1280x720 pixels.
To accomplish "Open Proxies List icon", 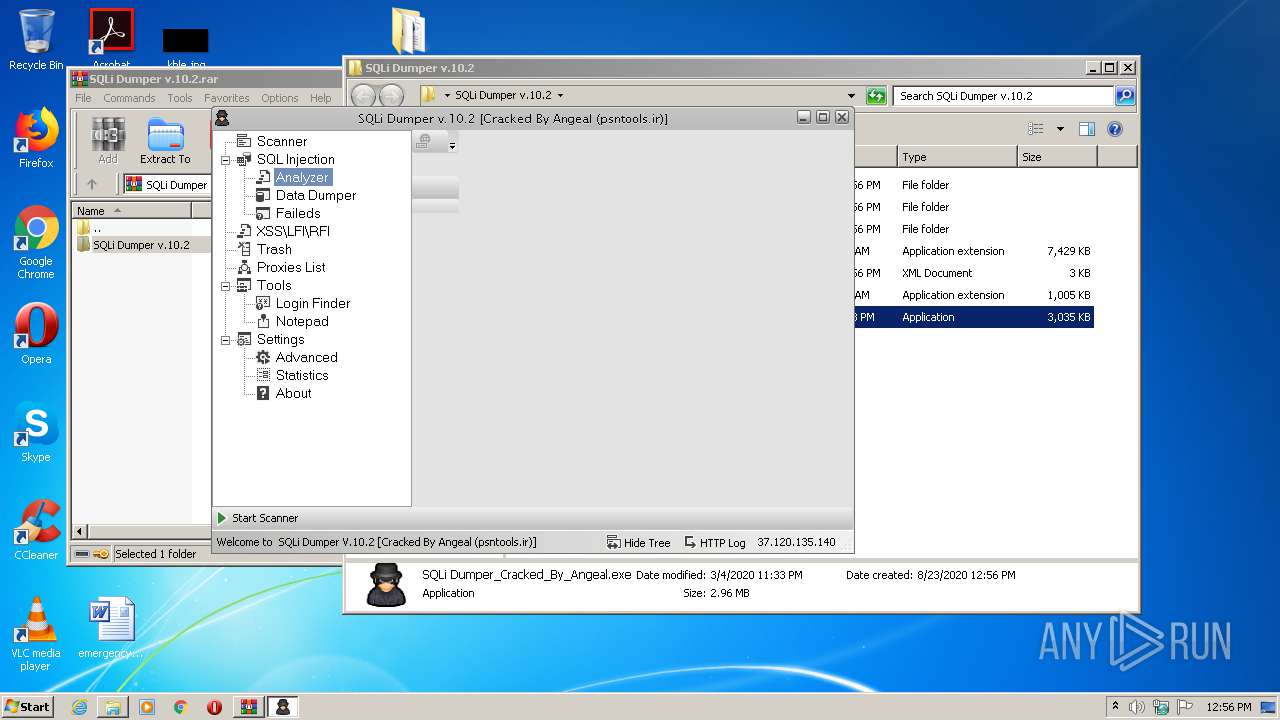I will [x=244, y=267].
